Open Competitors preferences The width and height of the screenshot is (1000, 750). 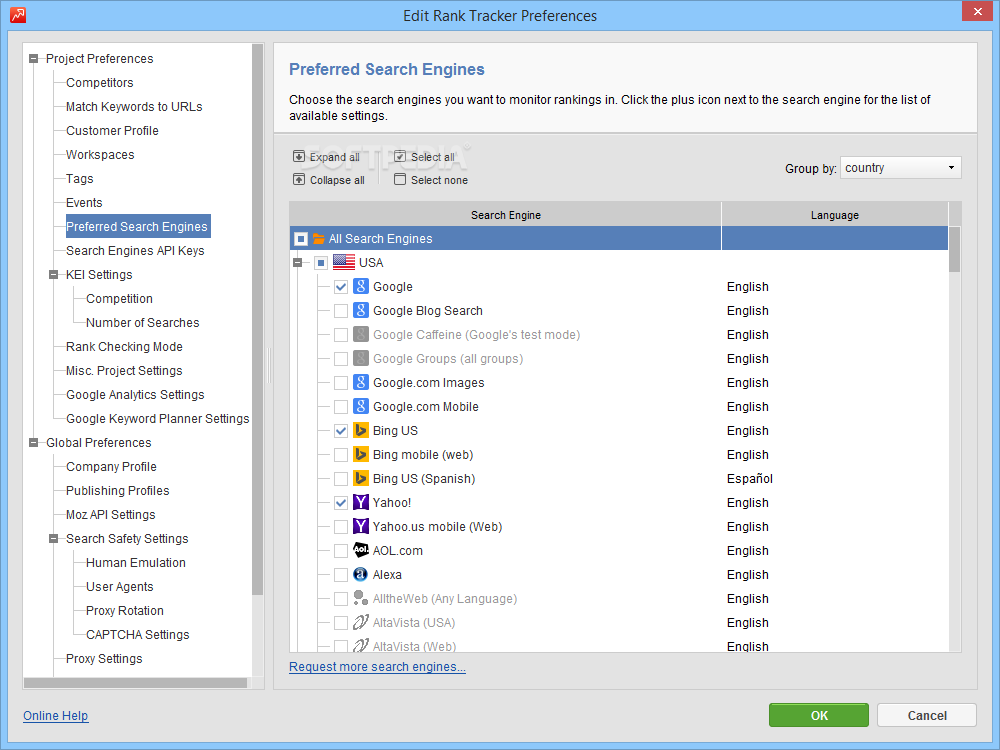click(x=99, y=83)
